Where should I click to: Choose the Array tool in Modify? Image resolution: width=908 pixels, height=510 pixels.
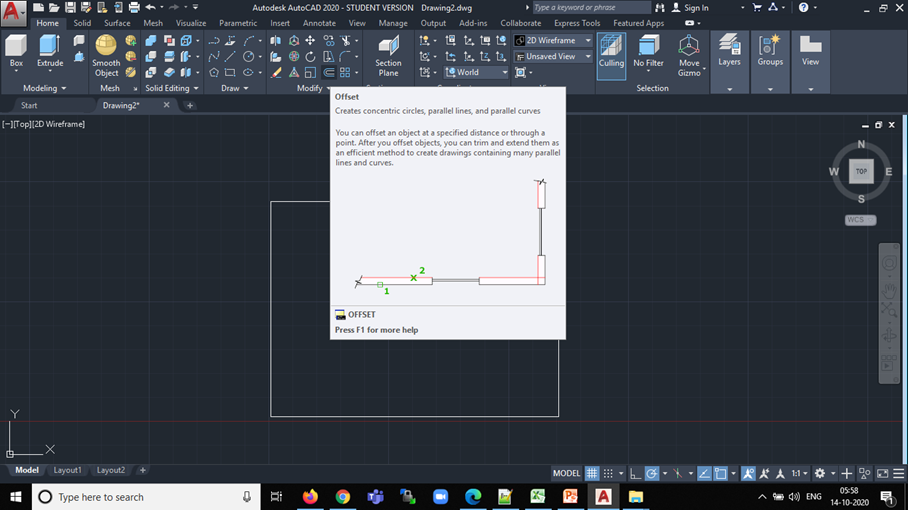pos(345,72)
